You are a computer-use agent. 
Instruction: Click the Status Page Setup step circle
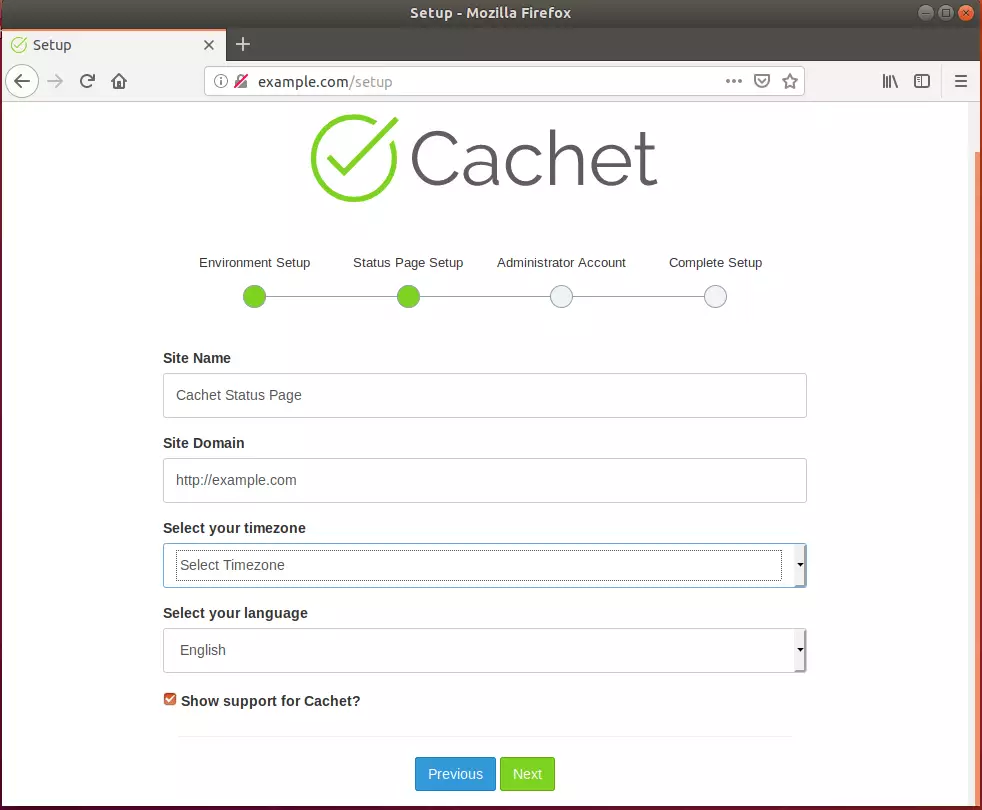[408, 296]
